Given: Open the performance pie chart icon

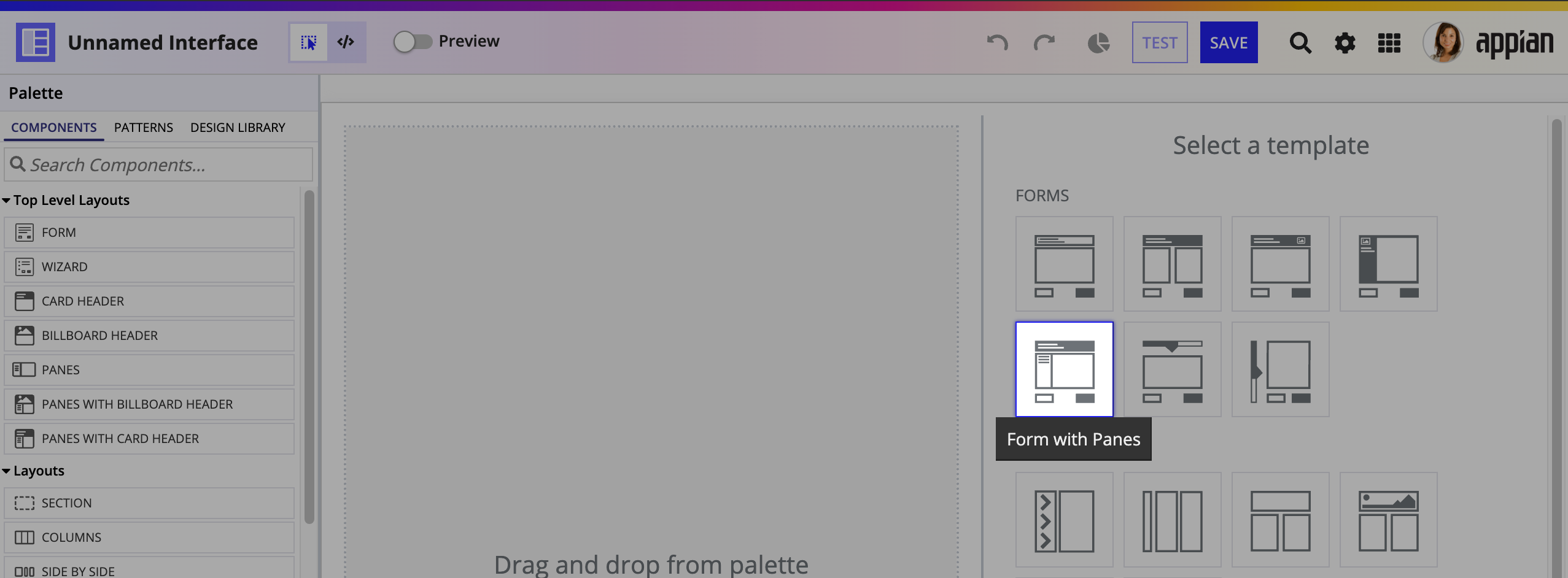Looking at the screenshot, I should [1098, 43].
